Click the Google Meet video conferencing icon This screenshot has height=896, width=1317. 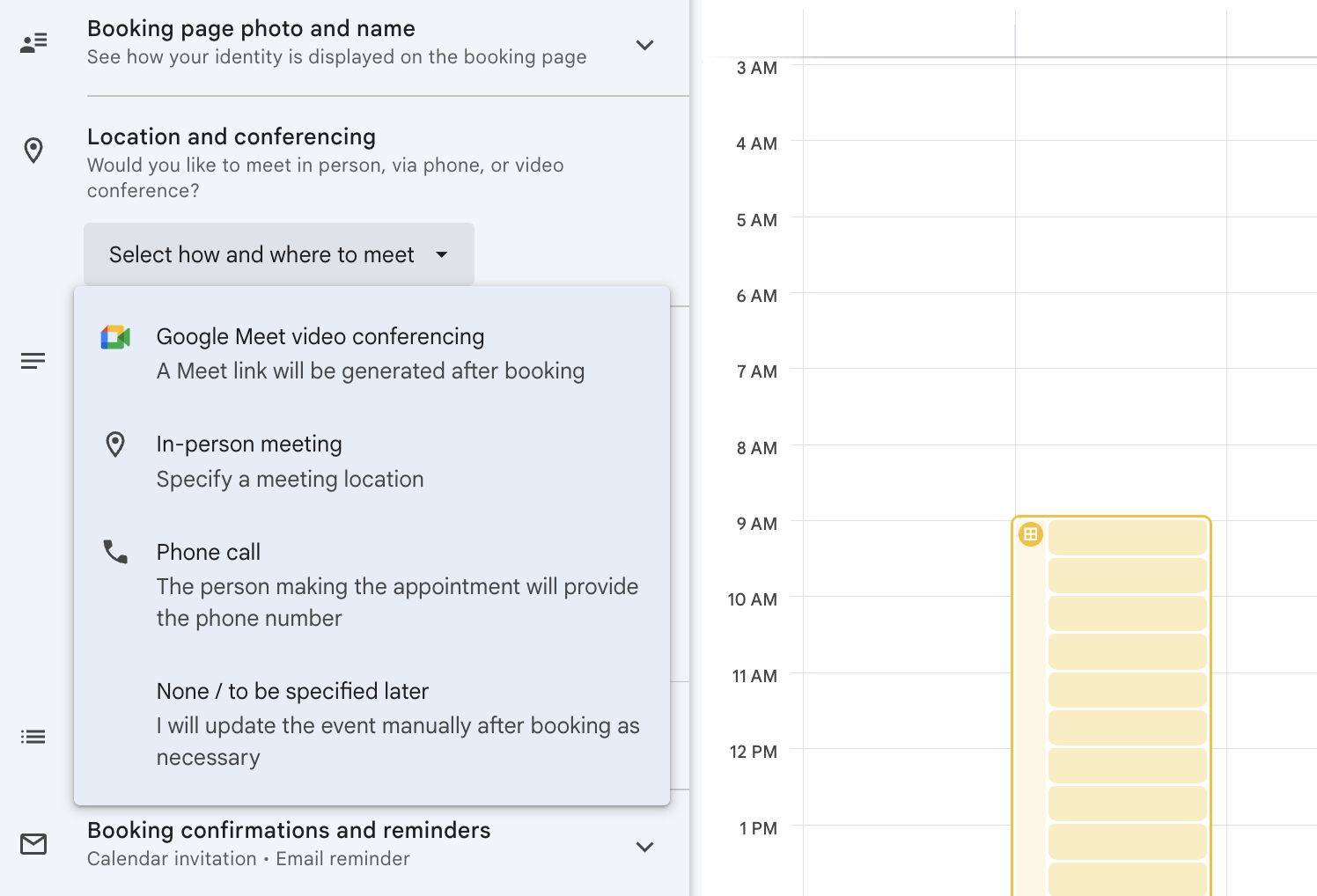click(x=114, y=336)
